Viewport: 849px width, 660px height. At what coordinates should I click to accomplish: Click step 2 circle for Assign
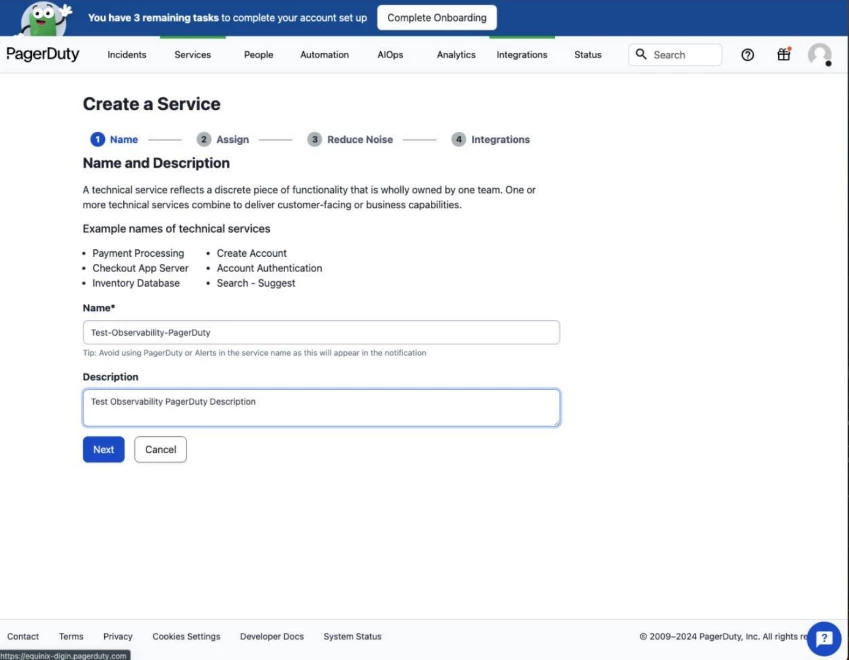point(204,139)
